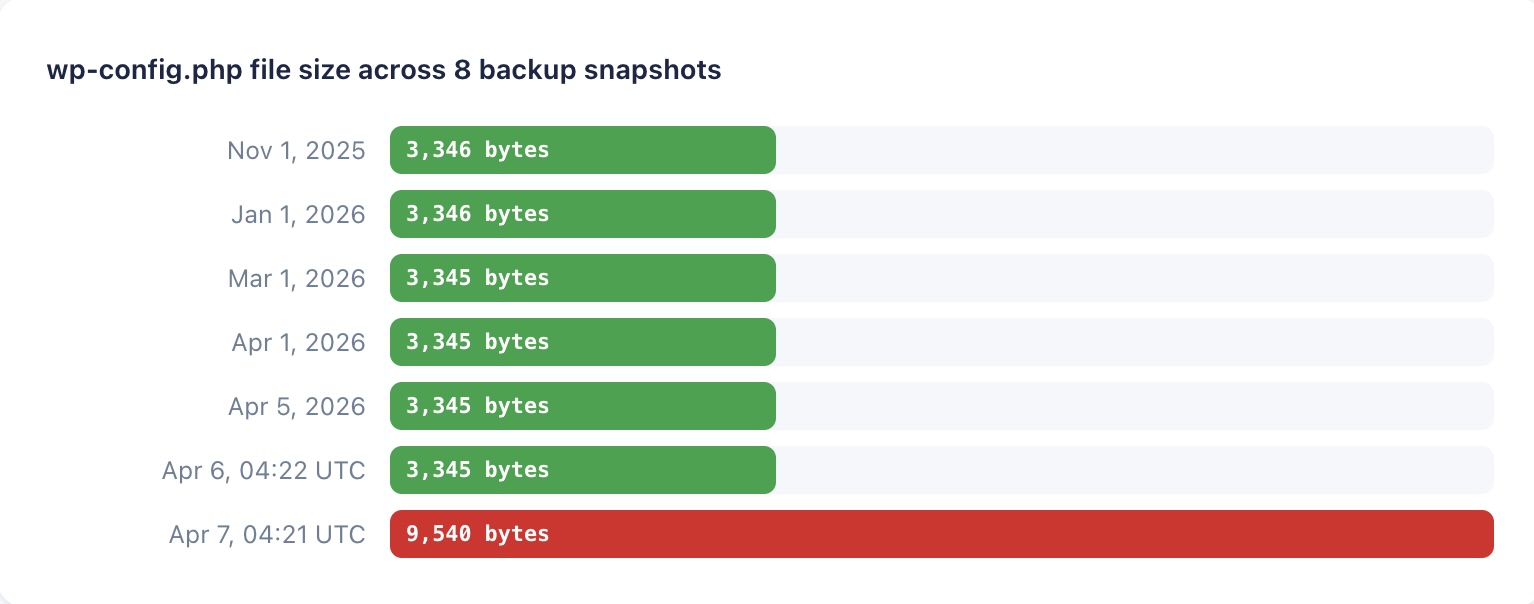Click the Jan 1, 2026 date label
The image size is (1534, 604).
(x=297, y=214)
